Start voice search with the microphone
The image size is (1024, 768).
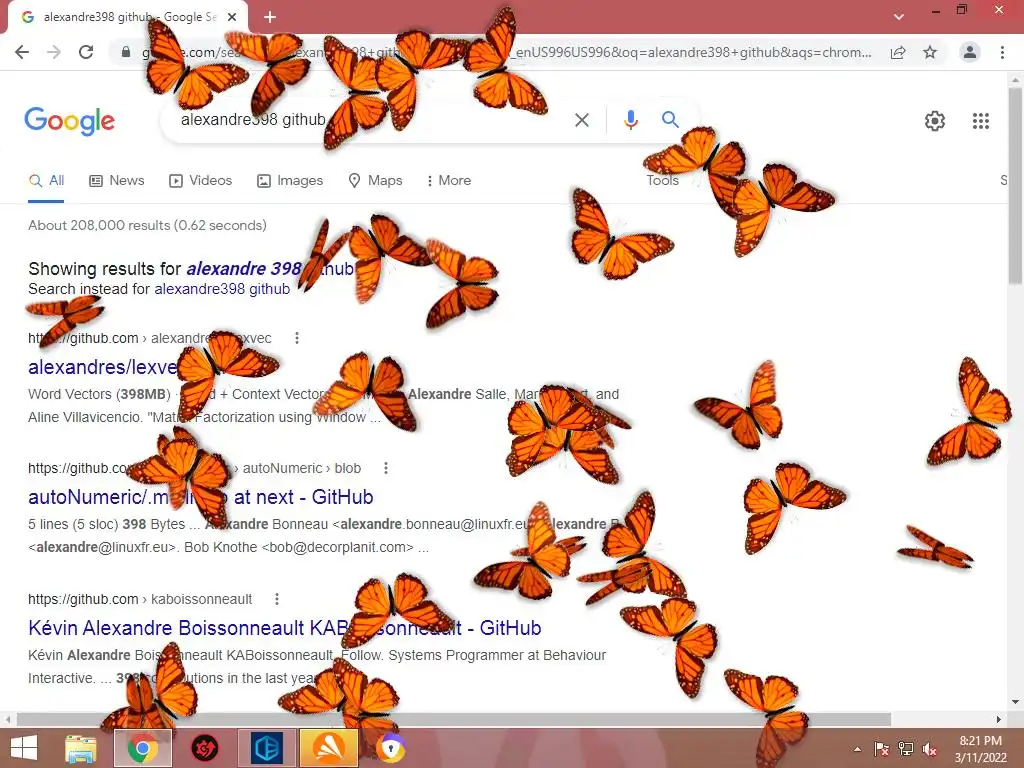click(630, 120)
